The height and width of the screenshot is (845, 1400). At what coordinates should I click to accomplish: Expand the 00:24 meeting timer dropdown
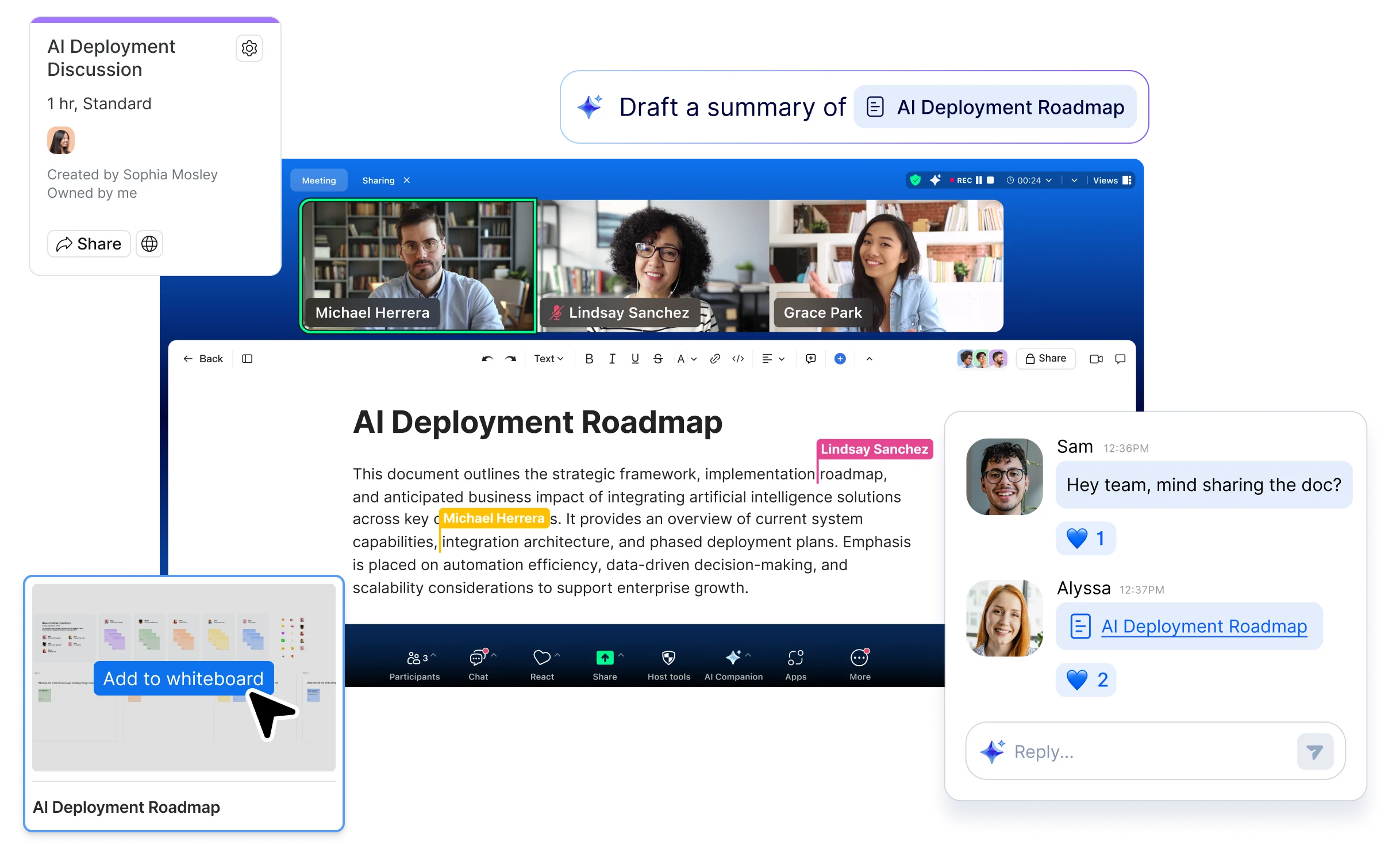pyautogui.click(x=1049, y=180)
